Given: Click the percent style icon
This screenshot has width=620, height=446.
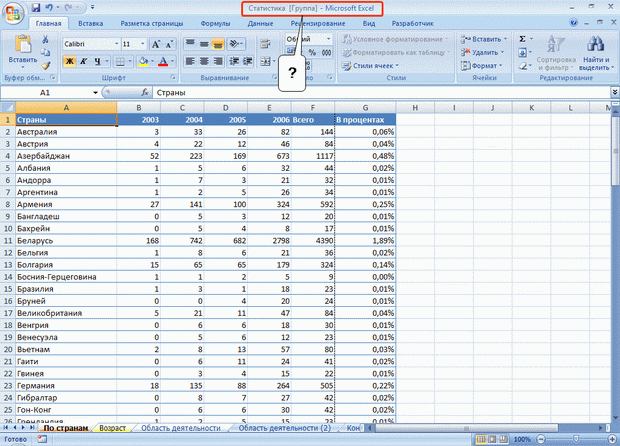Looking at the screenshot, I should [312, 52].
